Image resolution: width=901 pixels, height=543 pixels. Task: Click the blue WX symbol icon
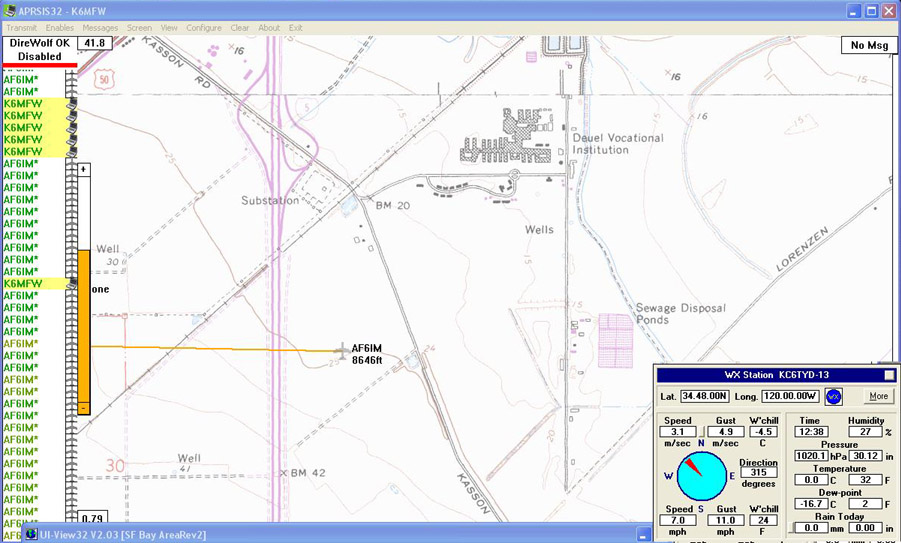tap(833, 397)
